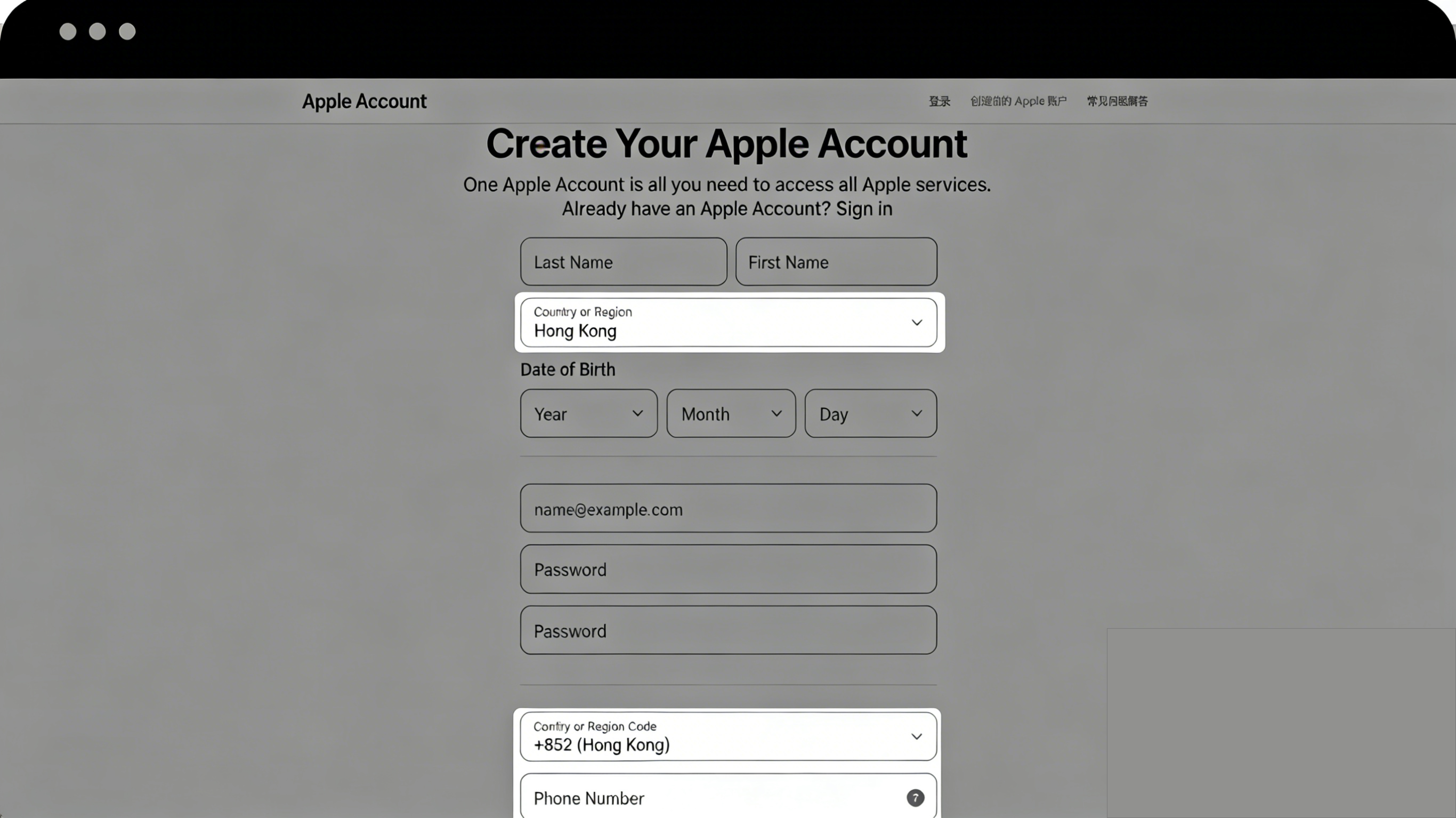Click the 登录 nav item
This screenshot has height=818, width=1456.
coord(939,101)
